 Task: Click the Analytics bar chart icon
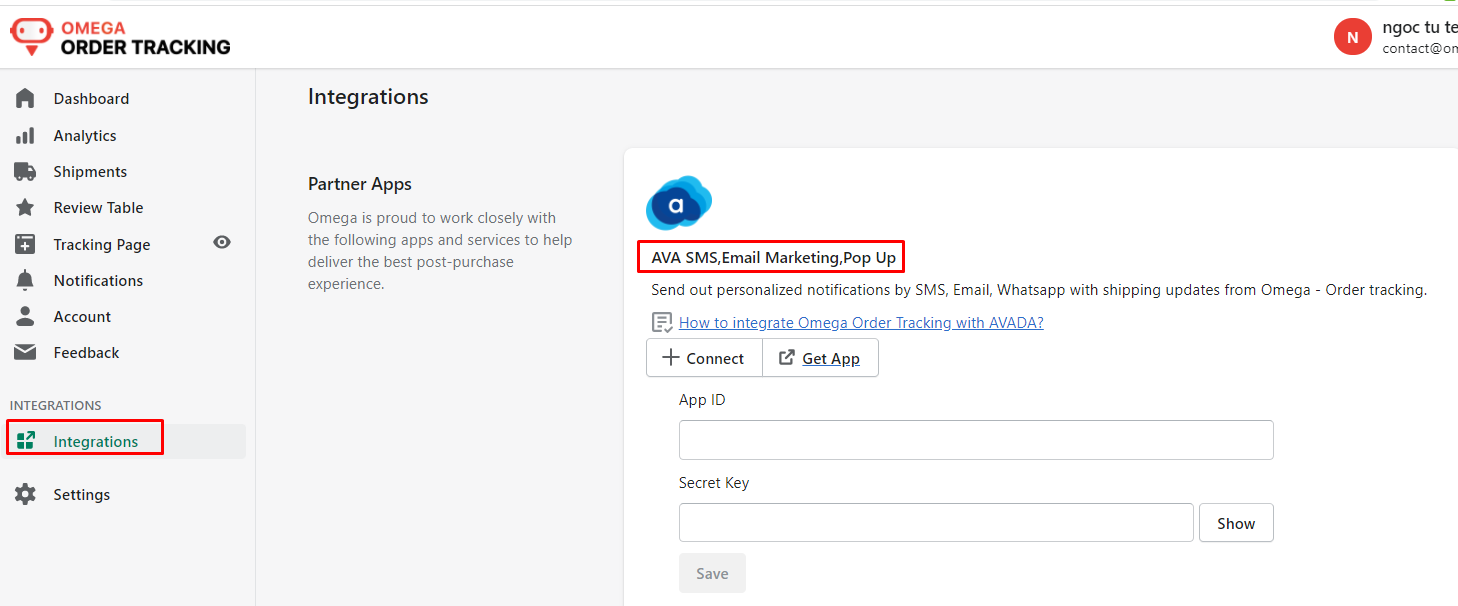tap(25, 135)
